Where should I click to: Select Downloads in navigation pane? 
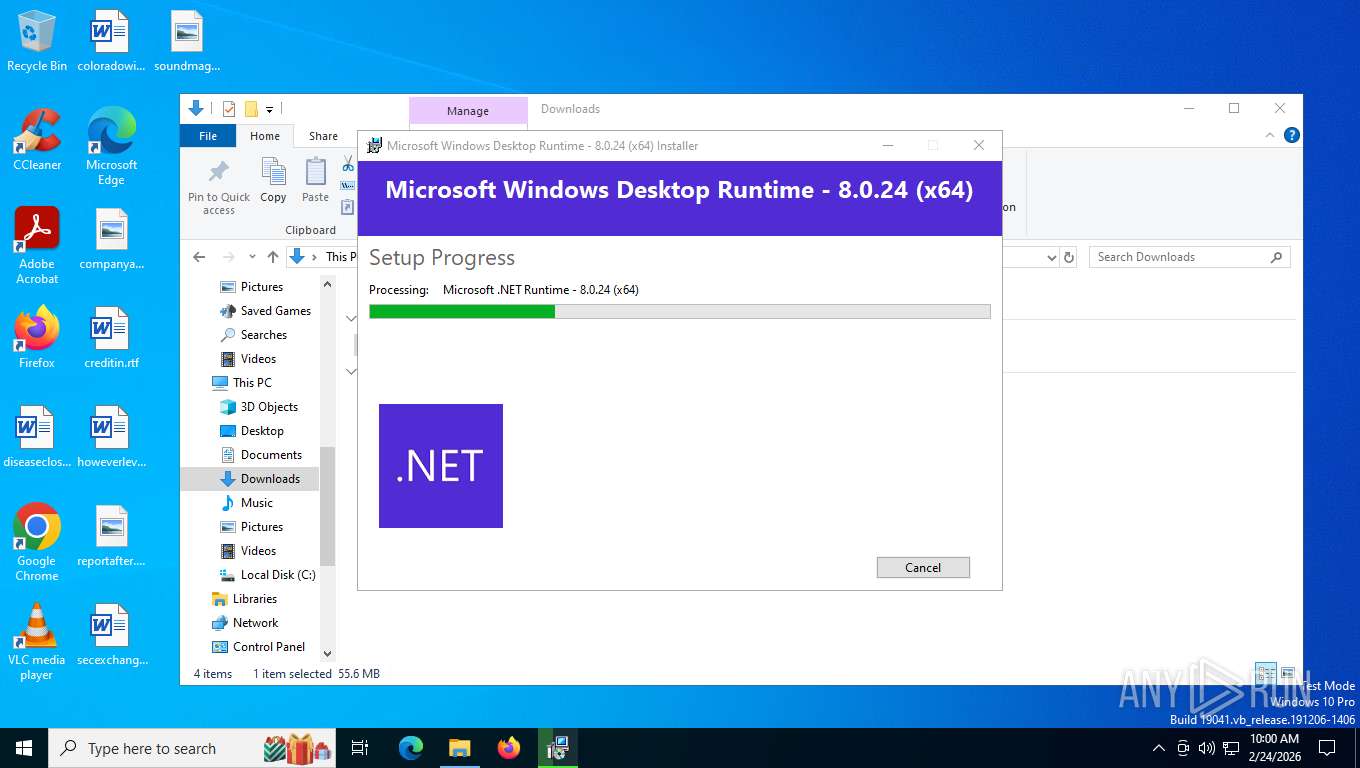pyautogui.click(x=250, y=479)
